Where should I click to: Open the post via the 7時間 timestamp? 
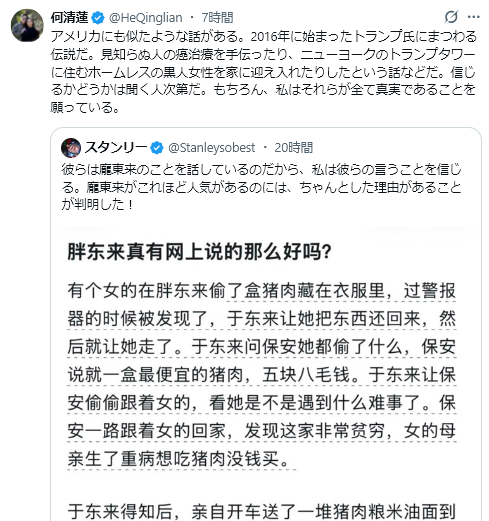point(217,18)
